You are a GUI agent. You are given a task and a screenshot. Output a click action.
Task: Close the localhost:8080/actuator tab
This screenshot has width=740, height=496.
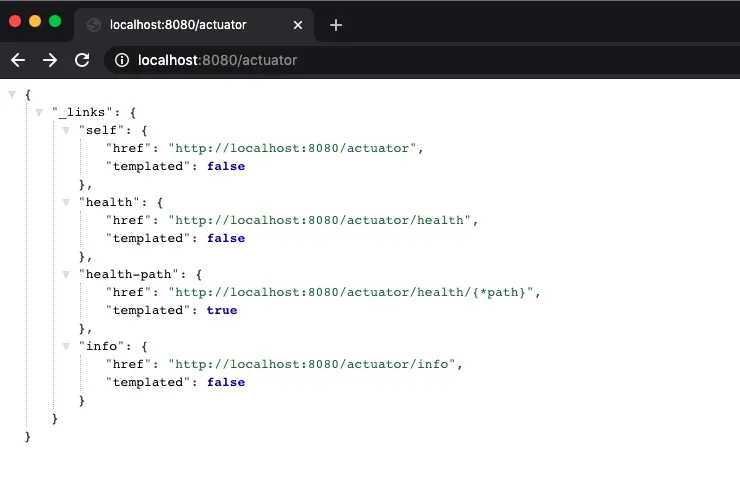click(298, 25)
